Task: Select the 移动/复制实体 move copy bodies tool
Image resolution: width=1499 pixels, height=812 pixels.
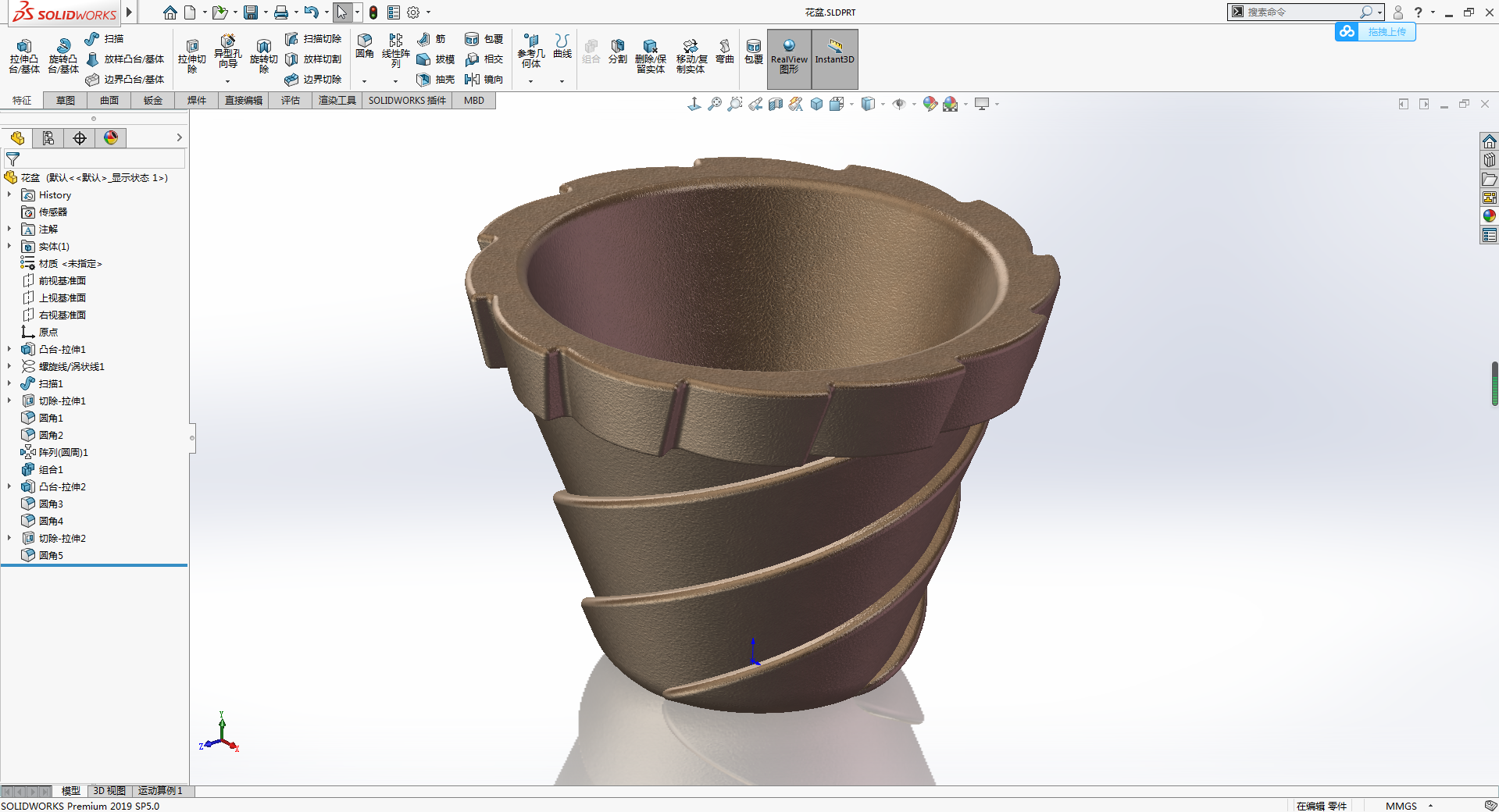Action: click(x=691, y=56)
